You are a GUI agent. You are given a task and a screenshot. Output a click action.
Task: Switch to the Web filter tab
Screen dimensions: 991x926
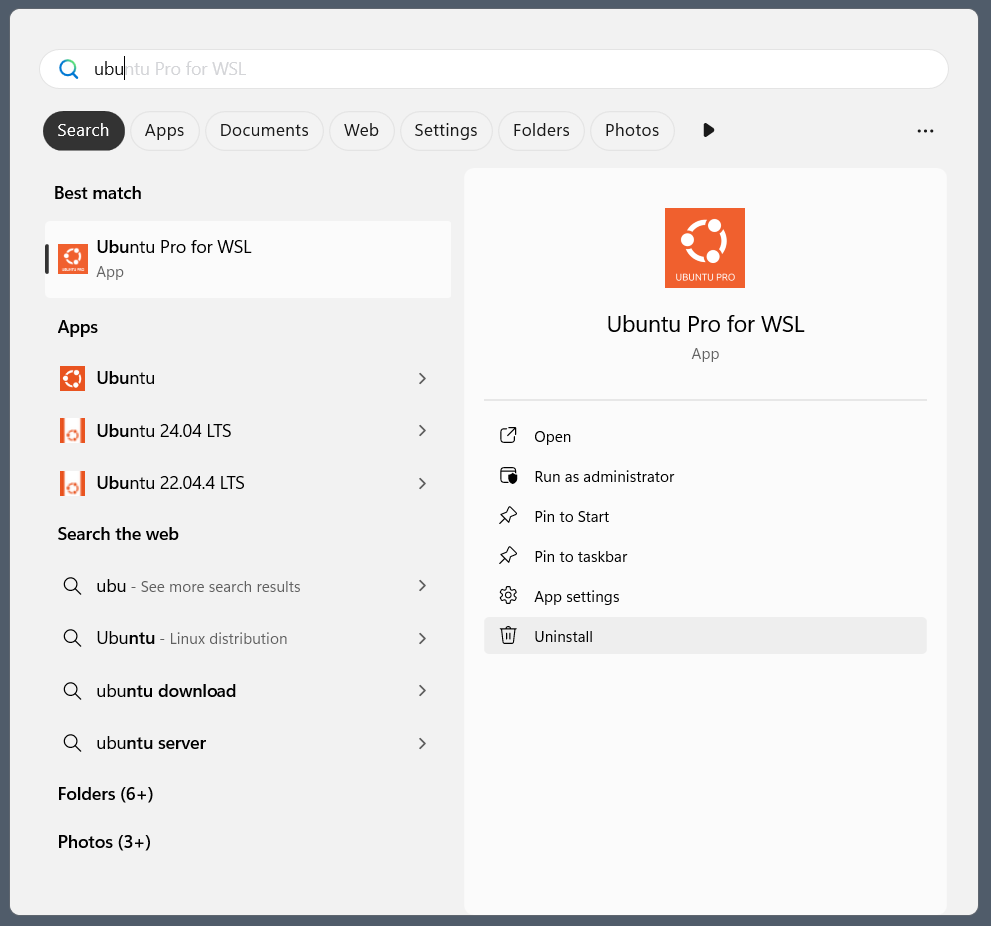pos(362,131)
